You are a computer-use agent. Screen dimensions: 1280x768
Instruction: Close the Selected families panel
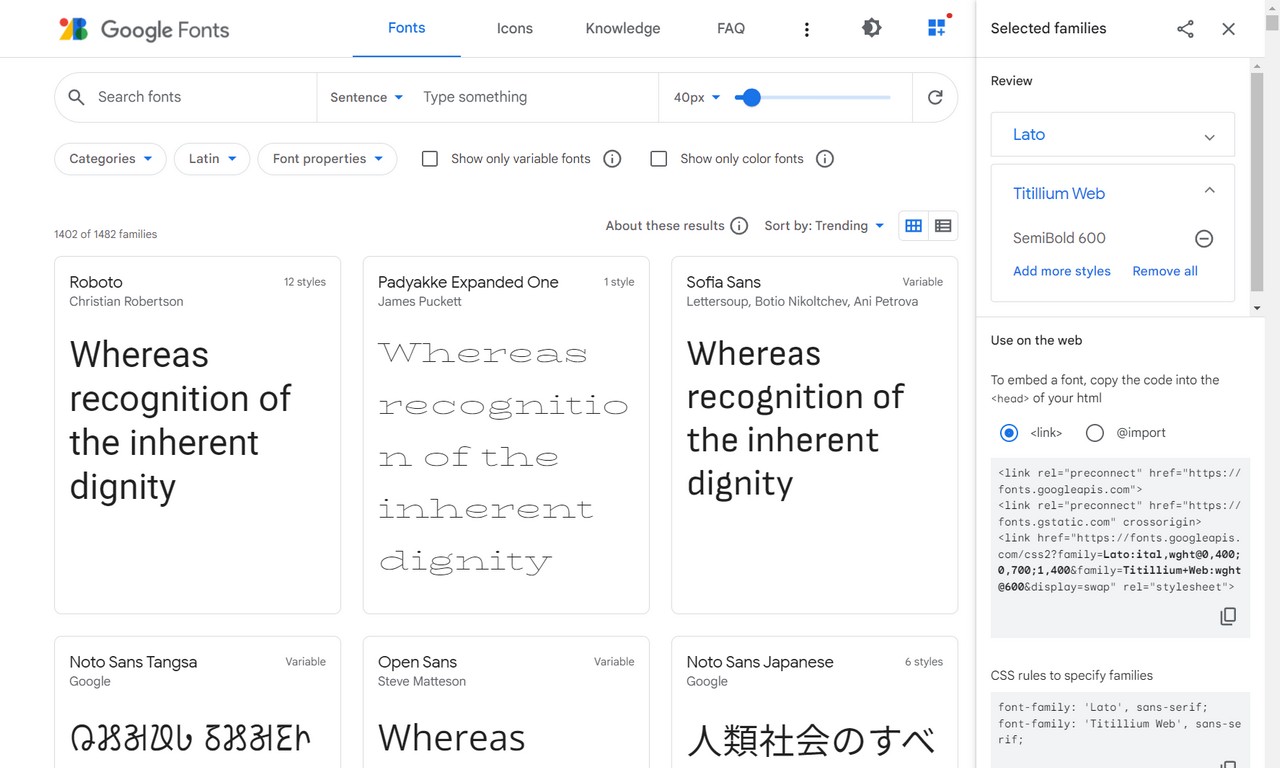1228,29
